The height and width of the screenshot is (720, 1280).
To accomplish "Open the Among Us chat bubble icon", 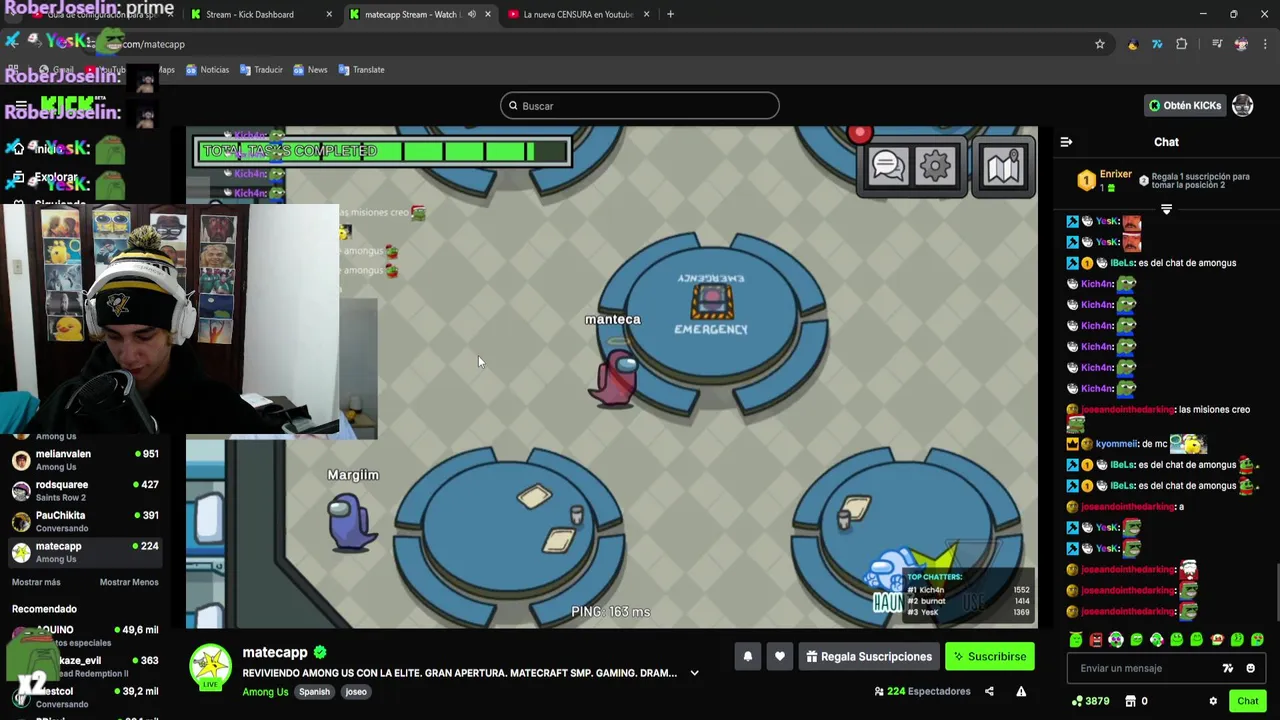I will 888,166.
